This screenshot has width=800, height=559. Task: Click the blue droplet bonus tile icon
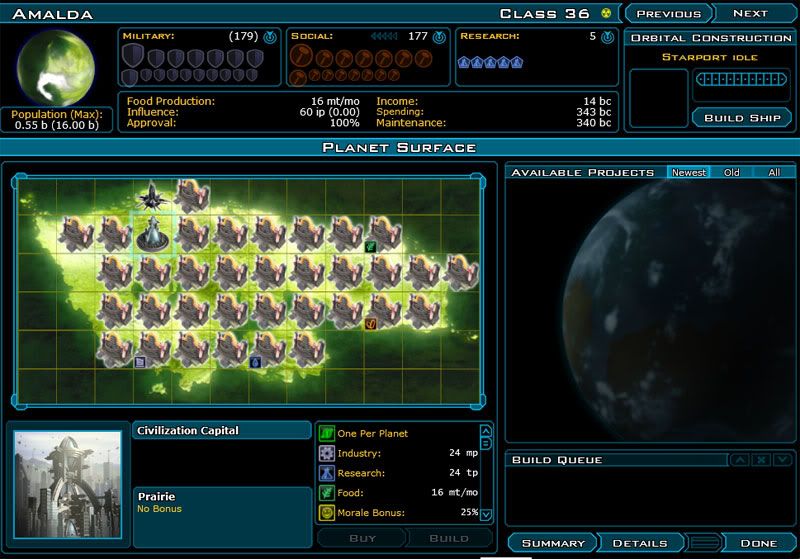click(x=255, y=362)
